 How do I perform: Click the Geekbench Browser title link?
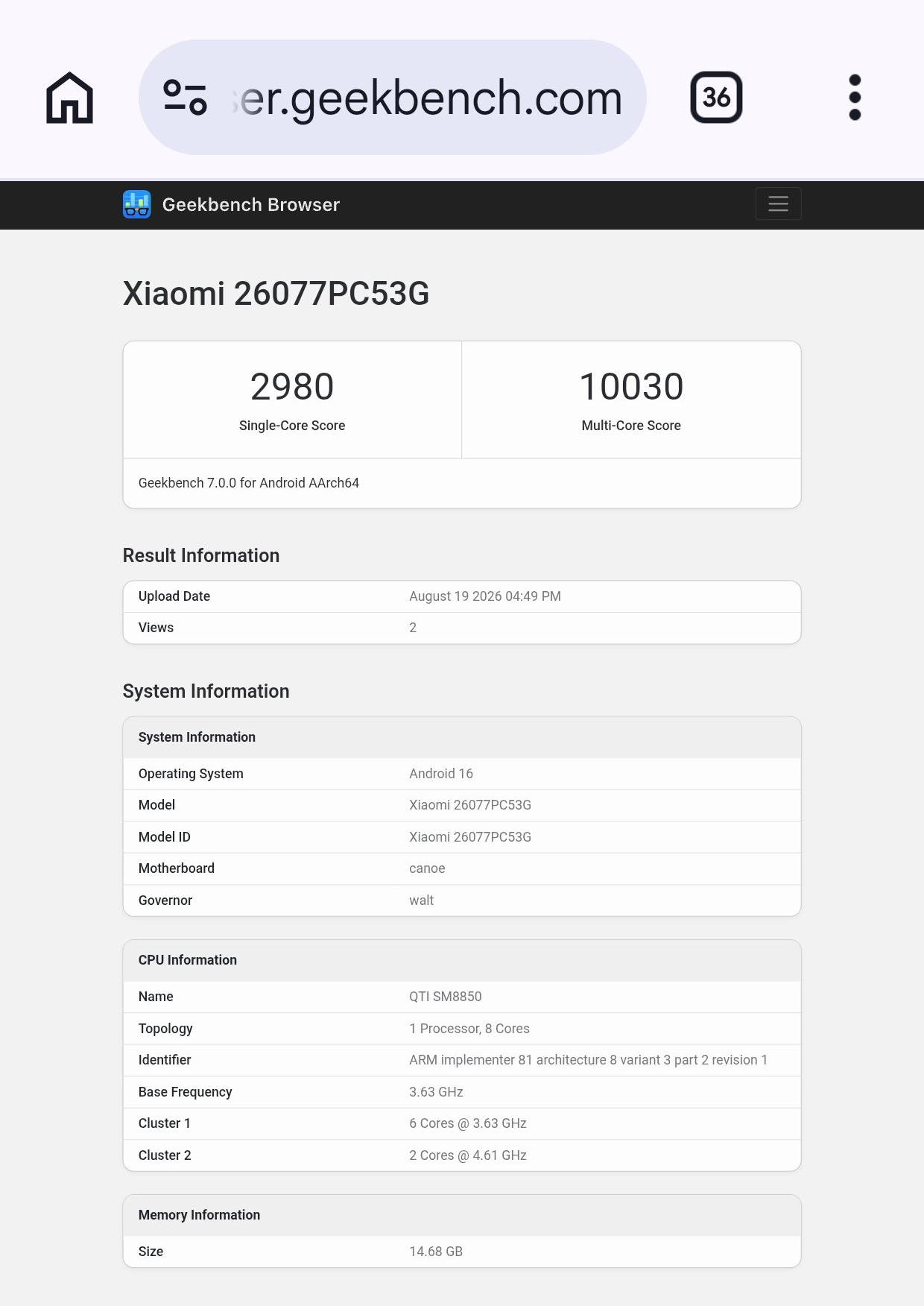[x=250, y=204]
